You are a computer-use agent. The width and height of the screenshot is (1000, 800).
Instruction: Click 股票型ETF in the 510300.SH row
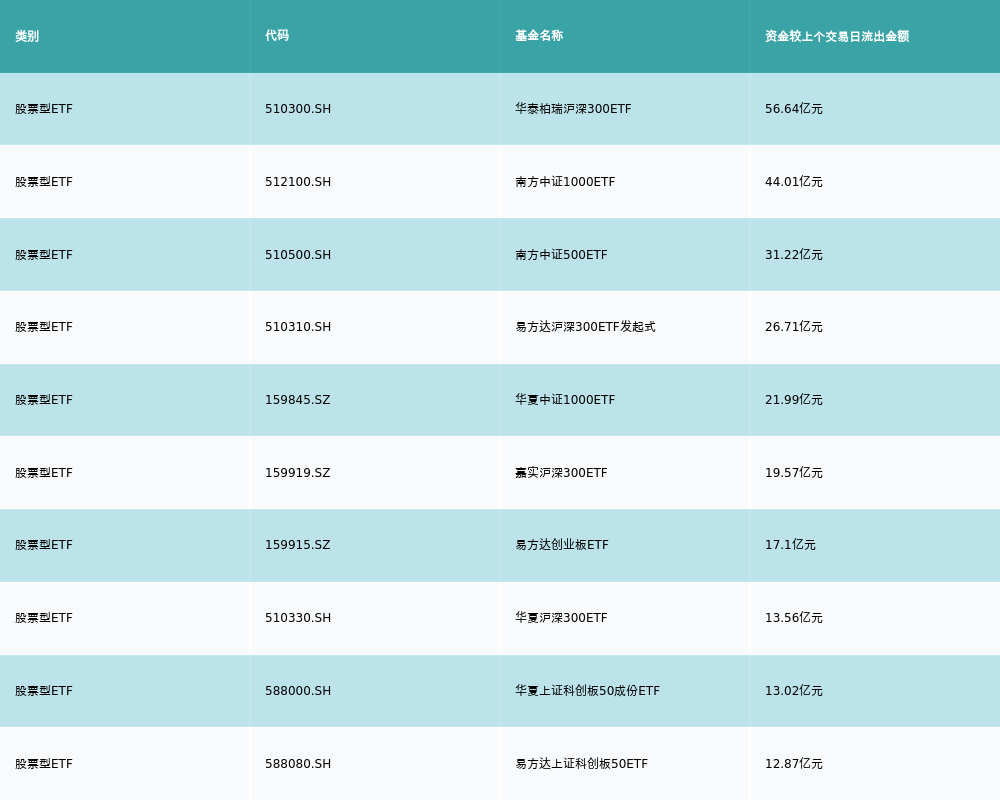tap(44, 109)
